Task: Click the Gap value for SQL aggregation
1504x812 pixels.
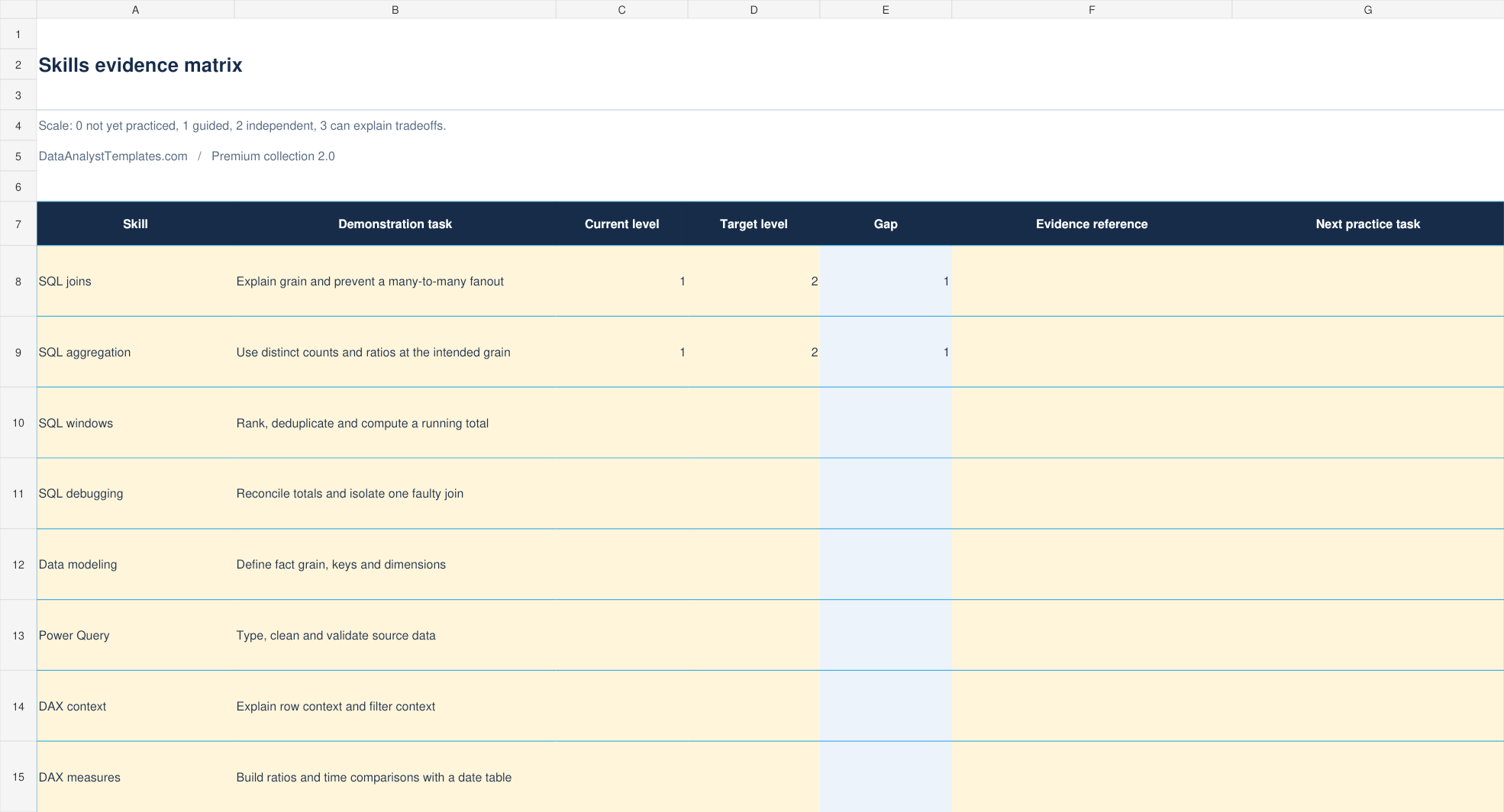Action: point(886,353)
